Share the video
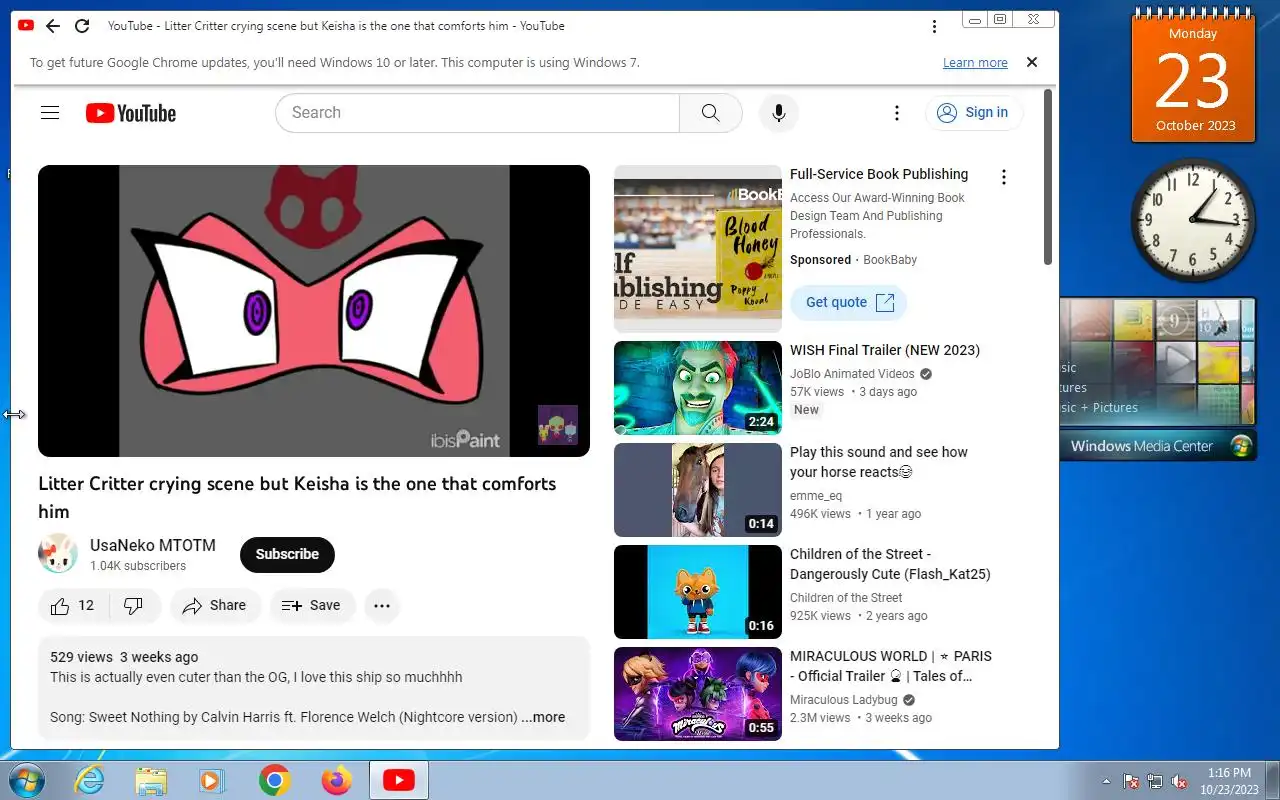This screenshot has height=800, width=1280. point(215,605)
